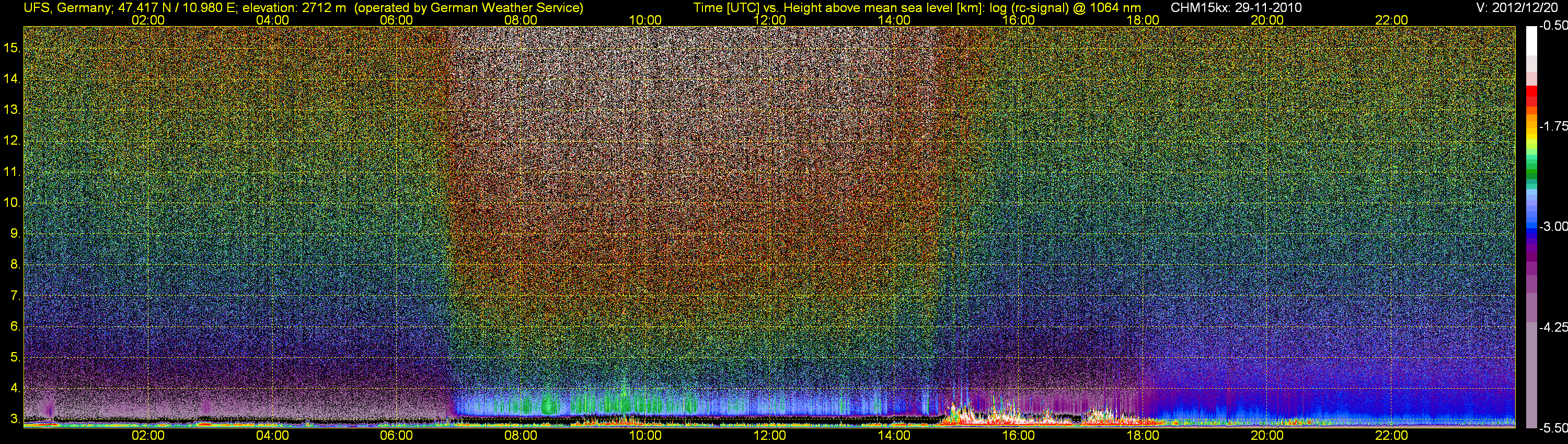Click the "11." km height axis label
The height and width of the screenshot is (444, 1568).
[12, 171]
